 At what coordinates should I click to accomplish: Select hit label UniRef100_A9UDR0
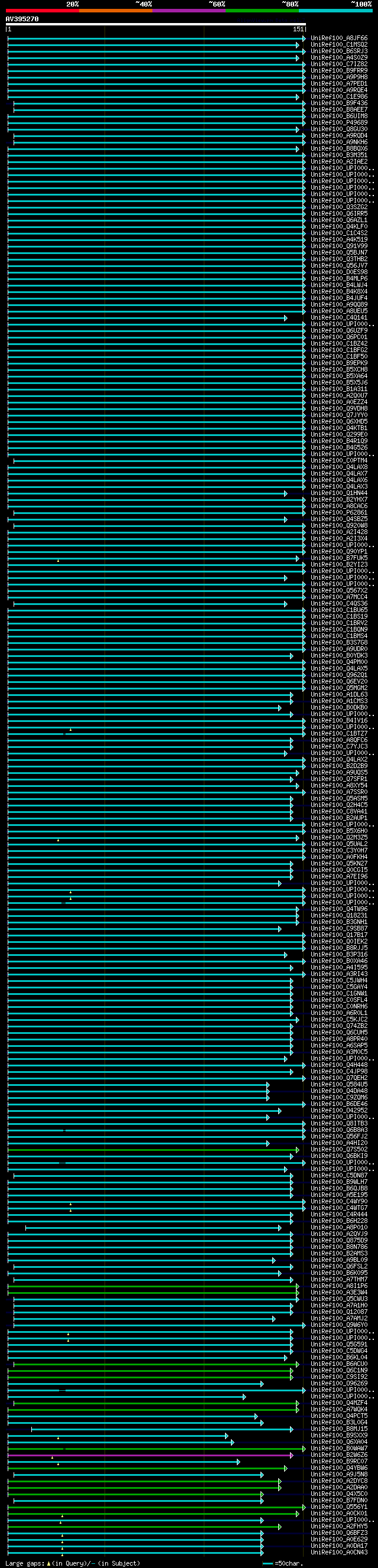pos(339,648)
